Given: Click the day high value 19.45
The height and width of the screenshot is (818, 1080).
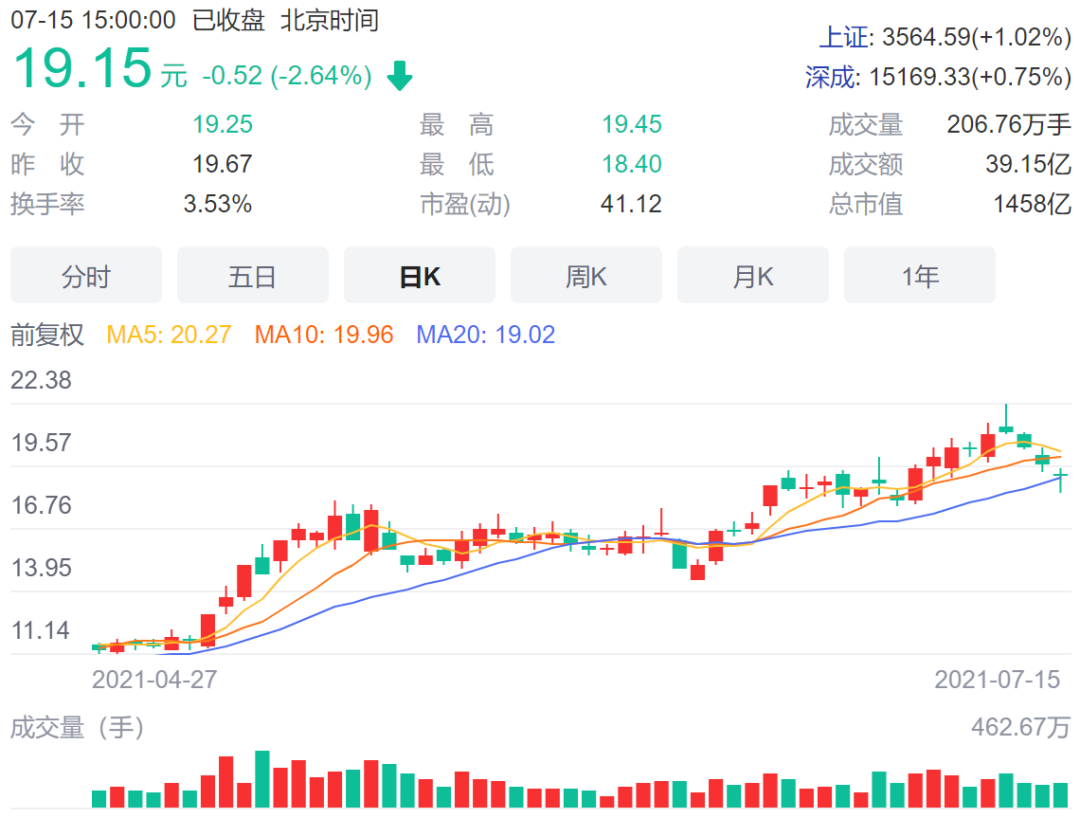Looking at the screenshot, I should pos(632,125).
